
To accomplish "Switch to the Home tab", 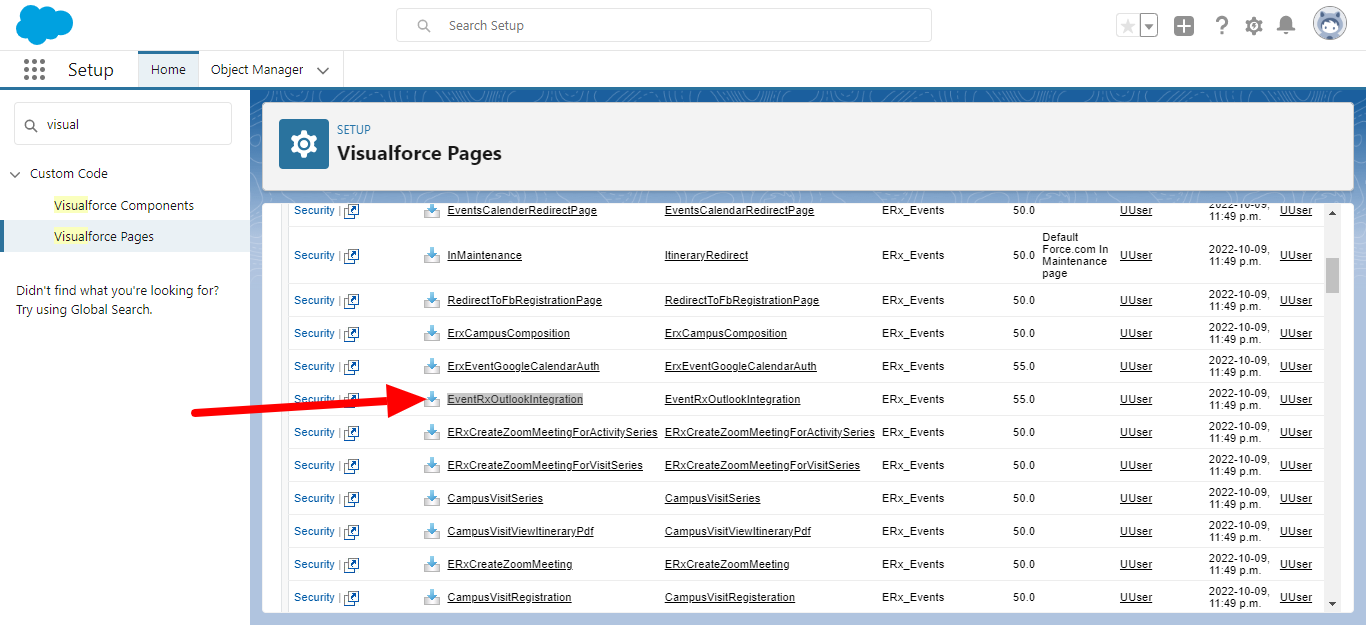I will (x=168, y=70).
